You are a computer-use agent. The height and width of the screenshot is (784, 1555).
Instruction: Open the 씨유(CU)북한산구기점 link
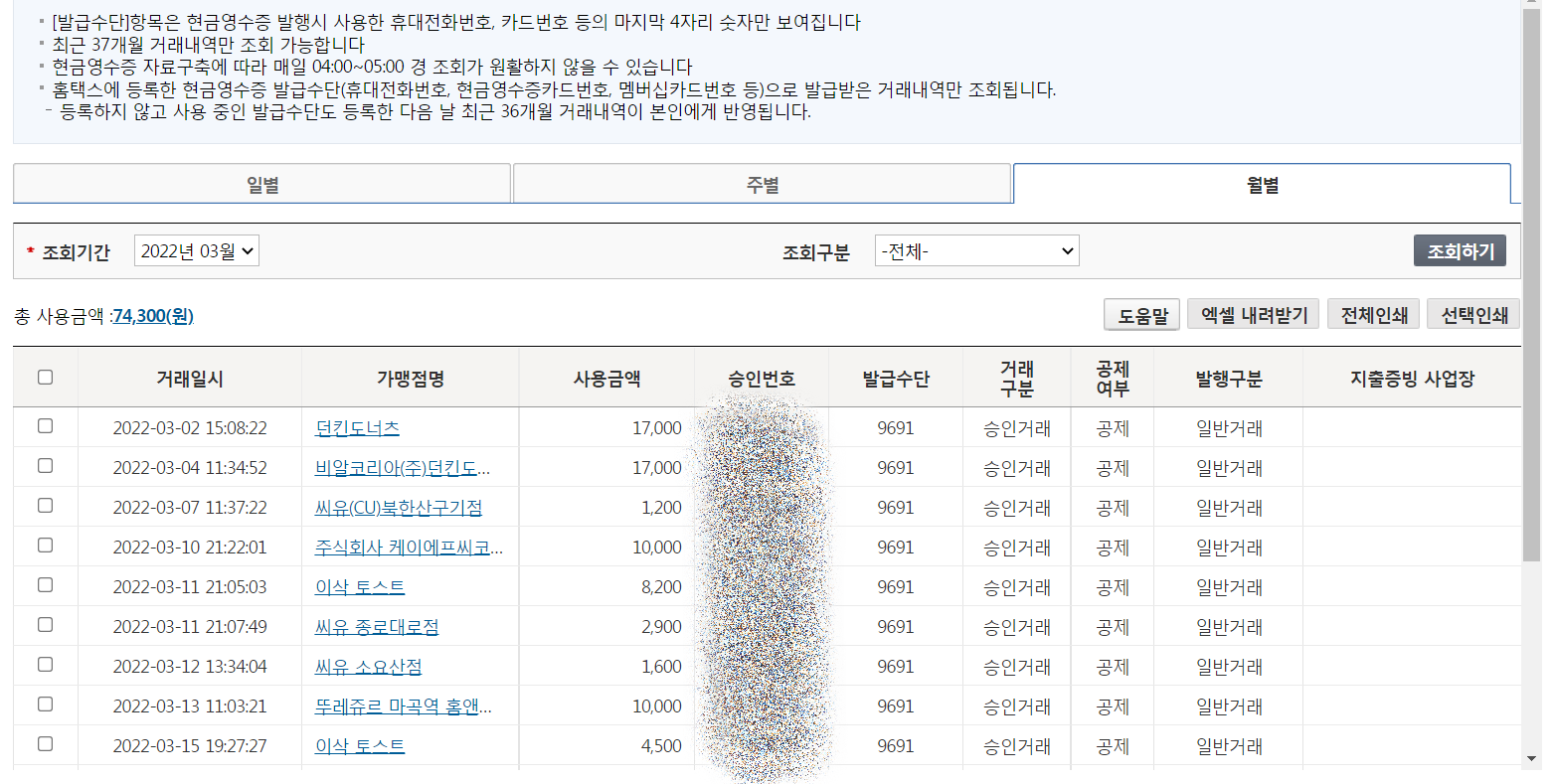pyautogui.click(x=399, y=508)
